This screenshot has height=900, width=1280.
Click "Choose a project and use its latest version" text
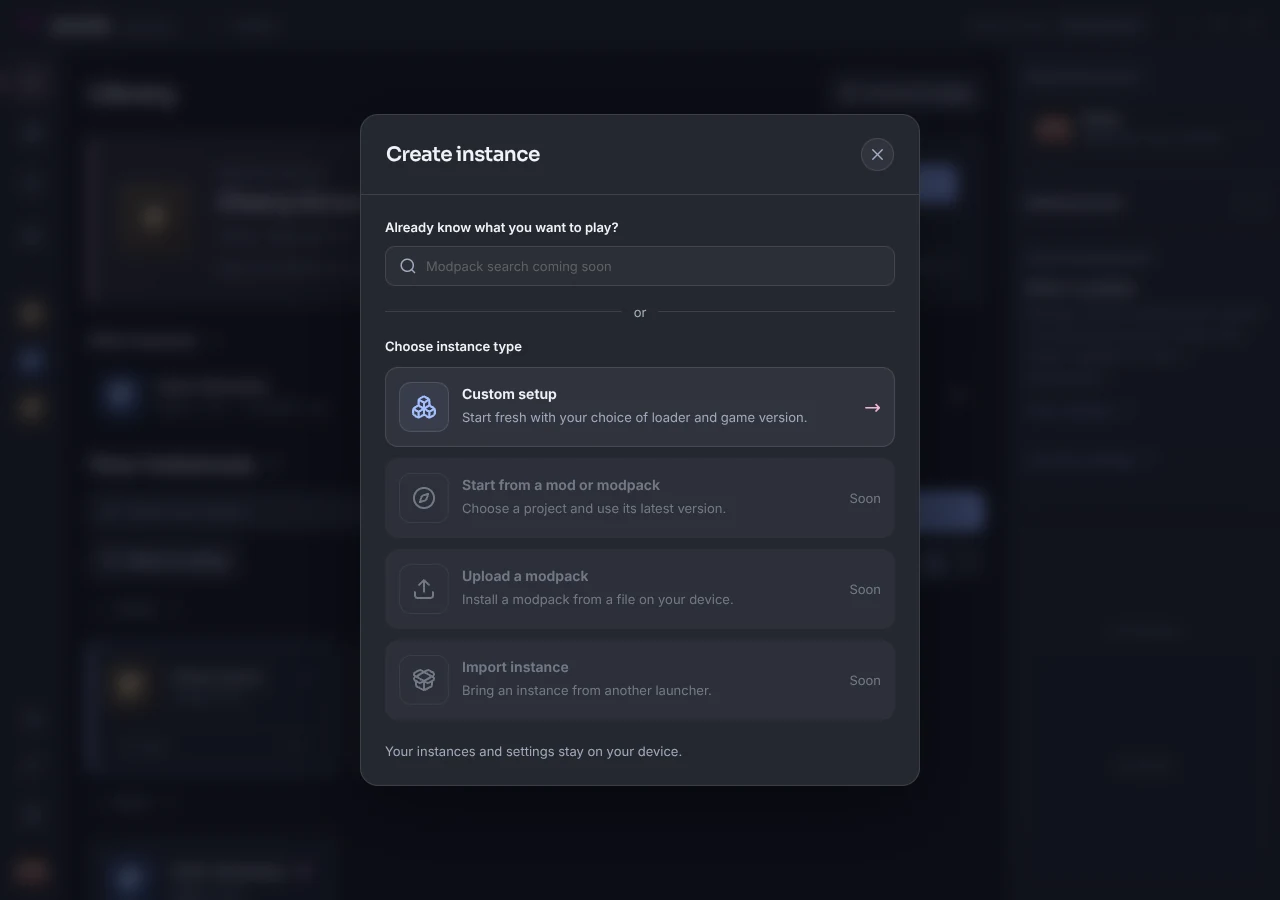point(594,508)
